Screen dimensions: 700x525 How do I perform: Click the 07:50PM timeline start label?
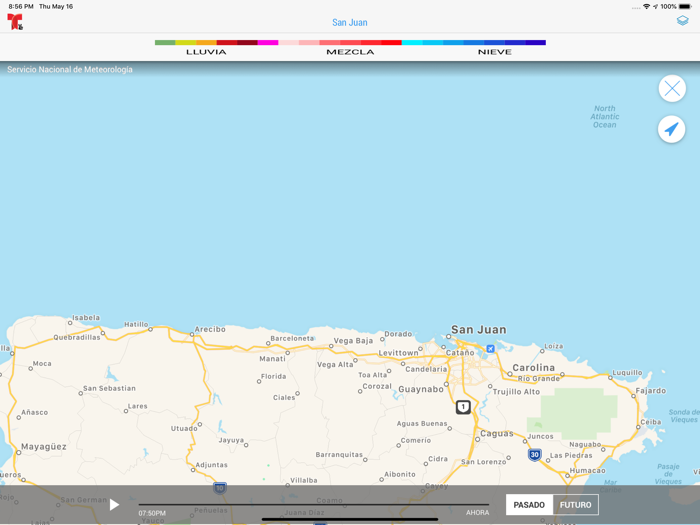152,513
